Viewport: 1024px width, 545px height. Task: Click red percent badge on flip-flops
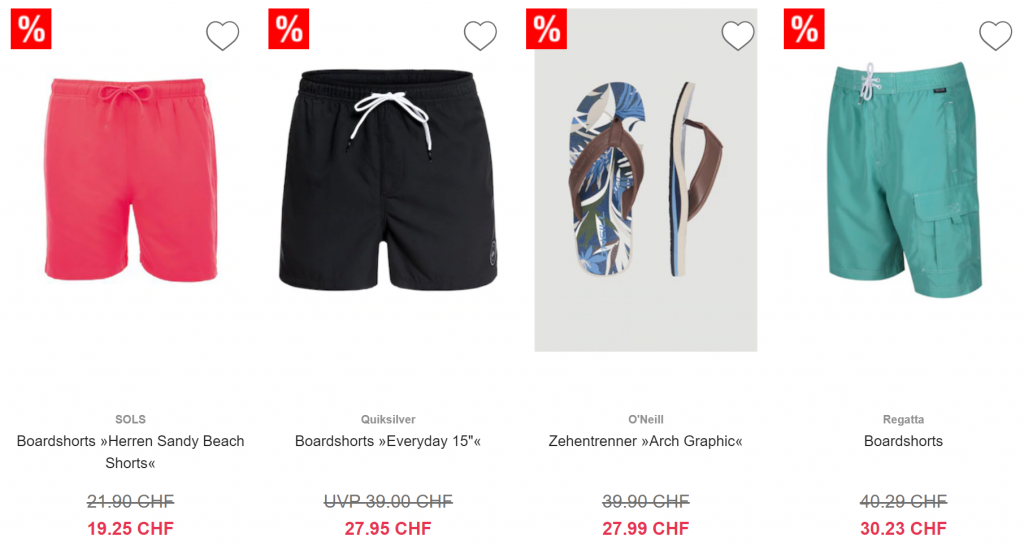coord(547,29)
